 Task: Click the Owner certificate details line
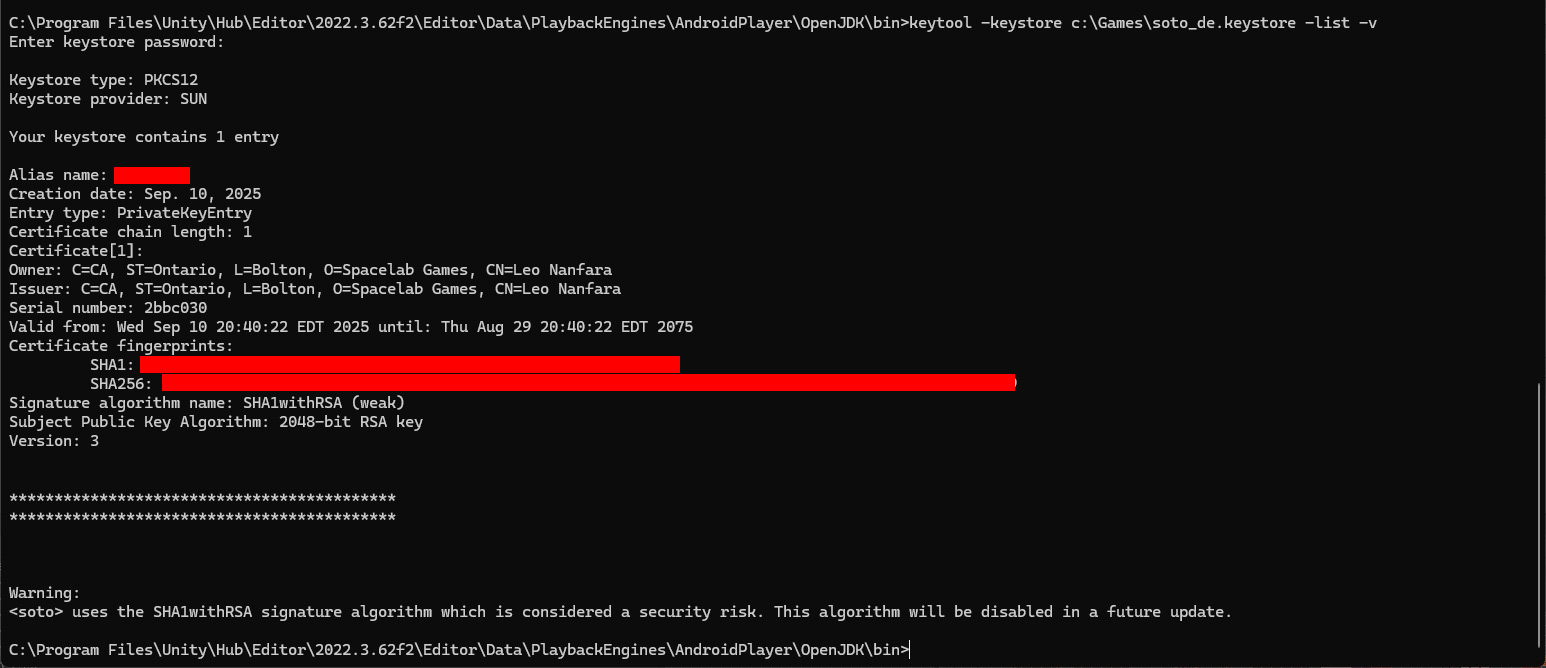310,270
